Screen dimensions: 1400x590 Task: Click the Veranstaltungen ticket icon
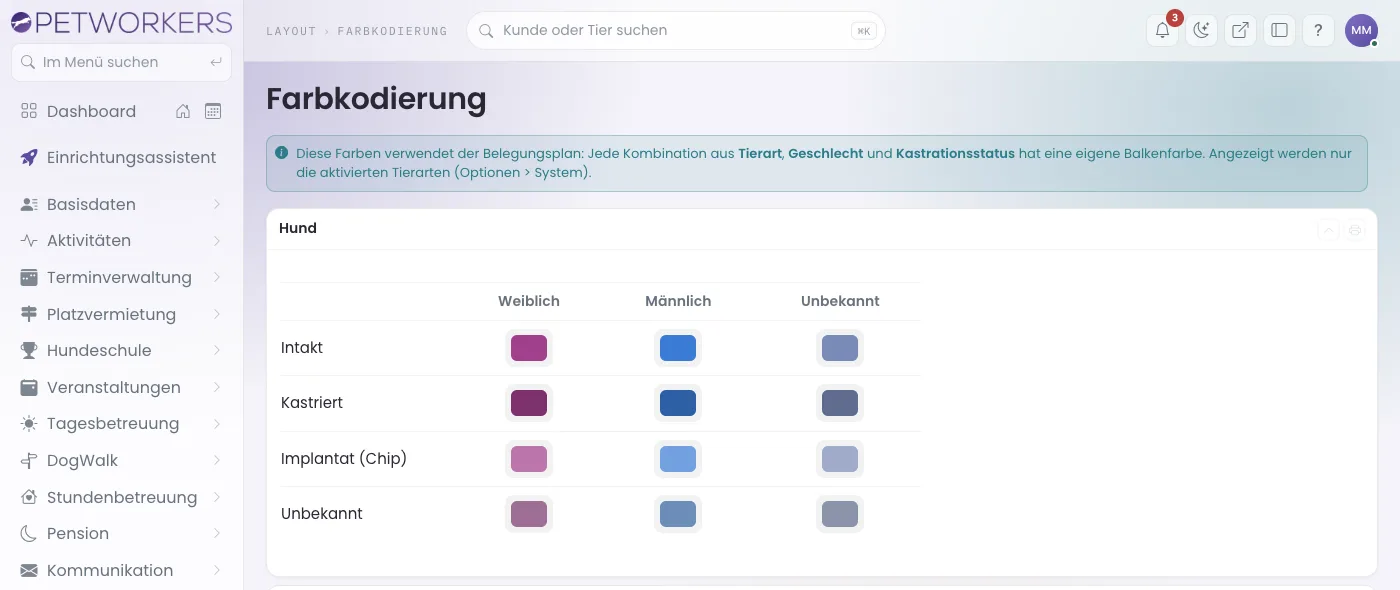pos(29,387)
